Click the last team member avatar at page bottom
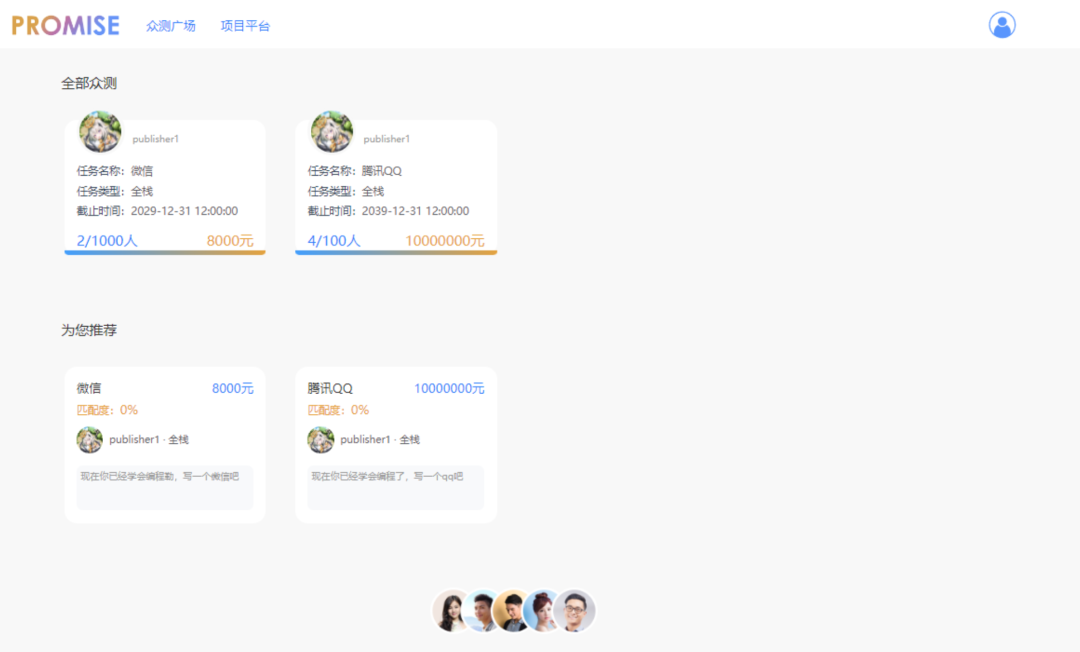Viewport: 1080px width, 652px height. pyautogui.click(x=577, y=610)
